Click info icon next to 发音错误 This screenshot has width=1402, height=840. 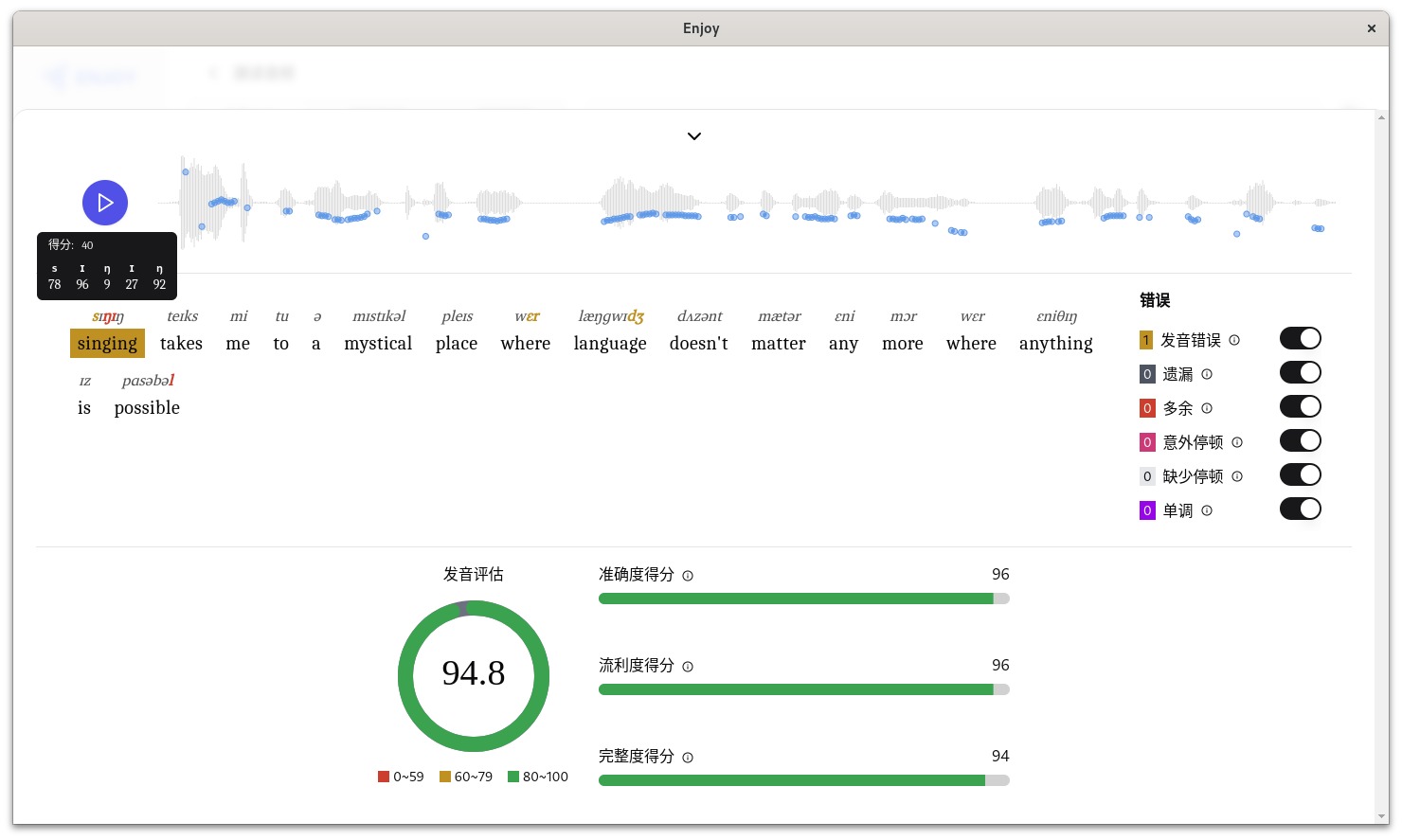point(1234,340)
